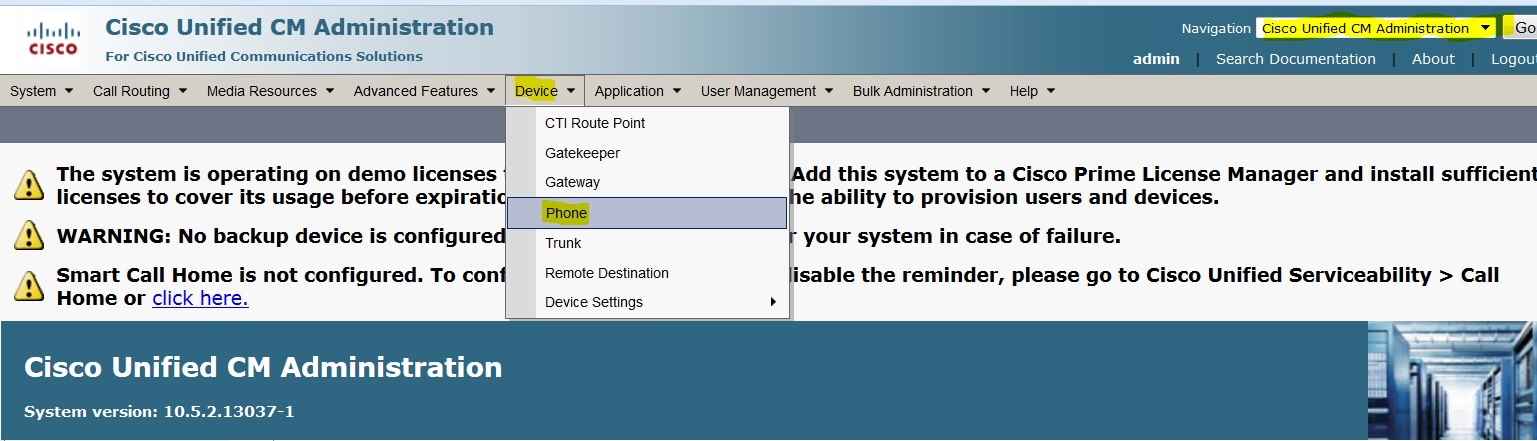Image resolution: width=1537 pixels, height=441 pixels.
Task: Choose Trunk in the Device menu
Action: pos(647,243)
